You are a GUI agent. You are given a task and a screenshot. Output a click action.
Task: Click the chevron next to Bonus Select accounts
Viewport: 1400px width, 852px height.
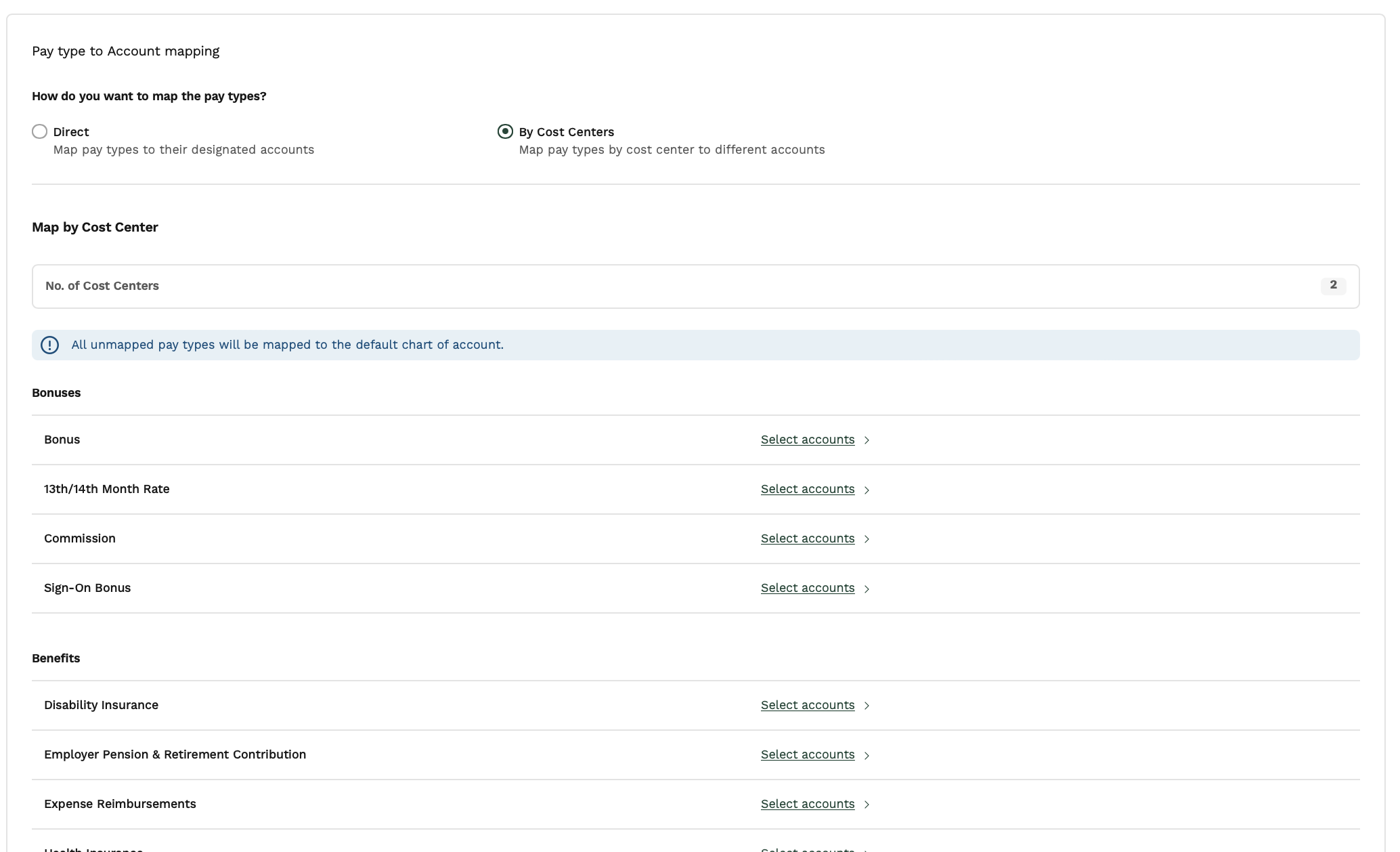[867, 440]
